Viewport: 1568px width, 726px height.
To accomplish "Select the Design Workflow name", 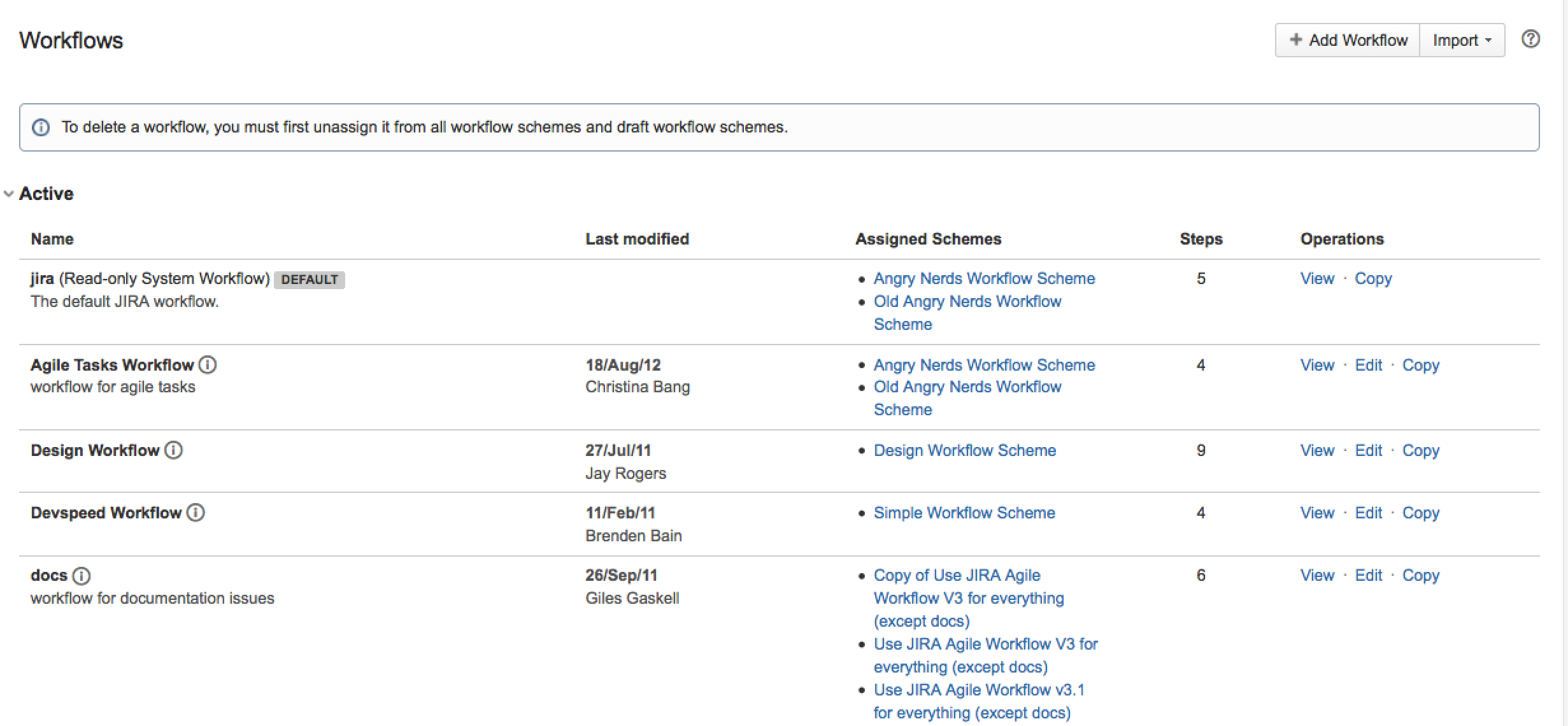I will (x=95, y=450).
